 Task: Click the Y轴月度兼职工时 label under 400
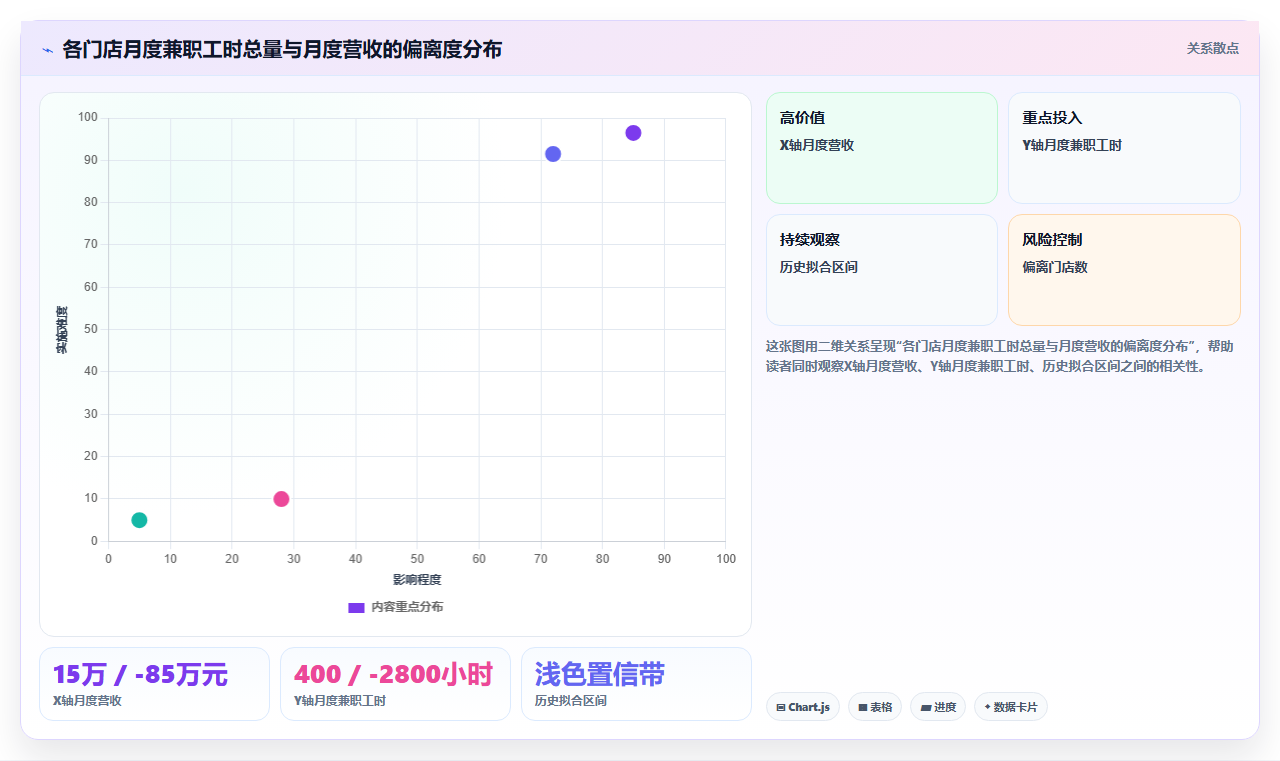[x=340, y=701]
